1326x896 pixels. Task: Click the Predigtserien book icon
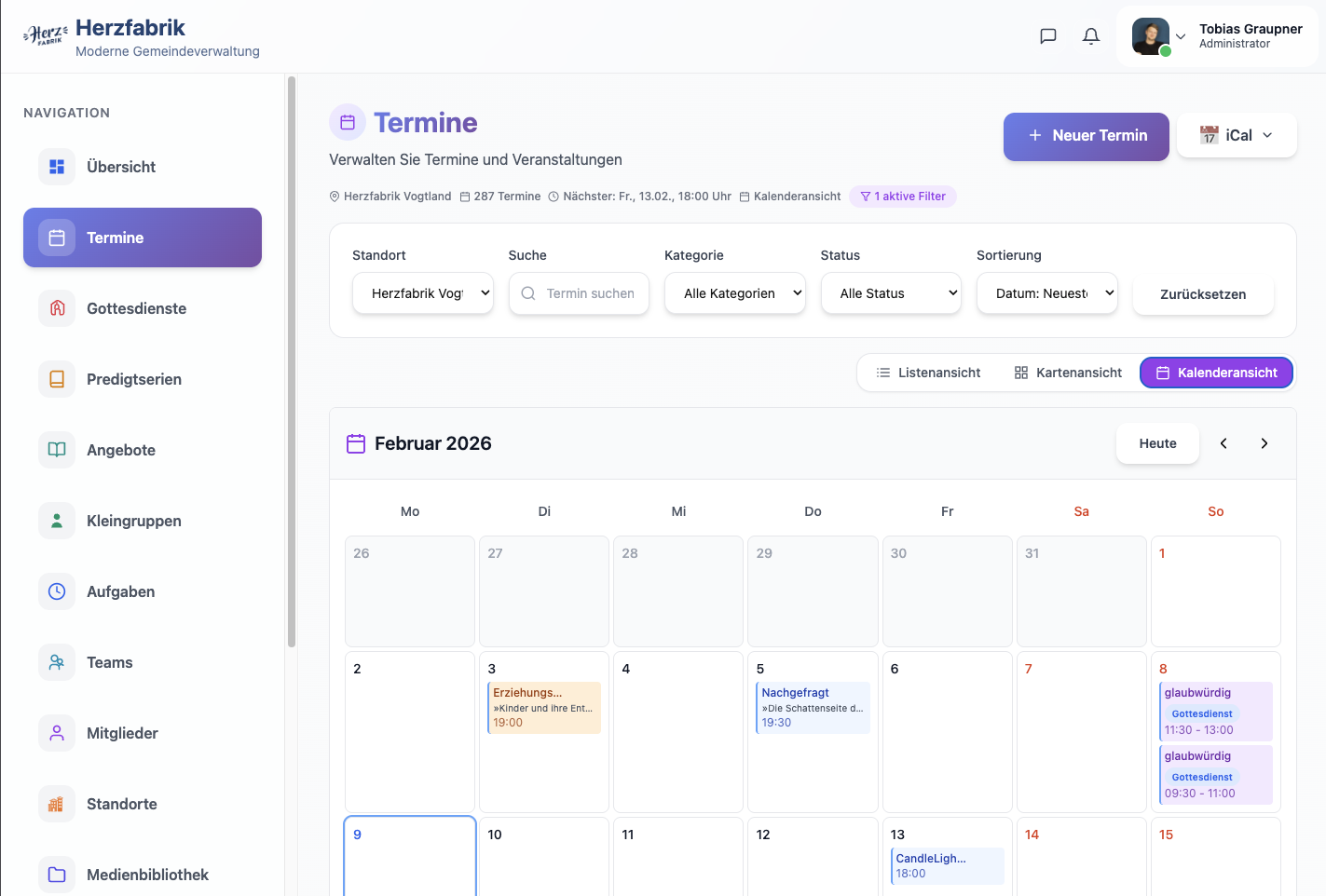click(x=57, y=379)
